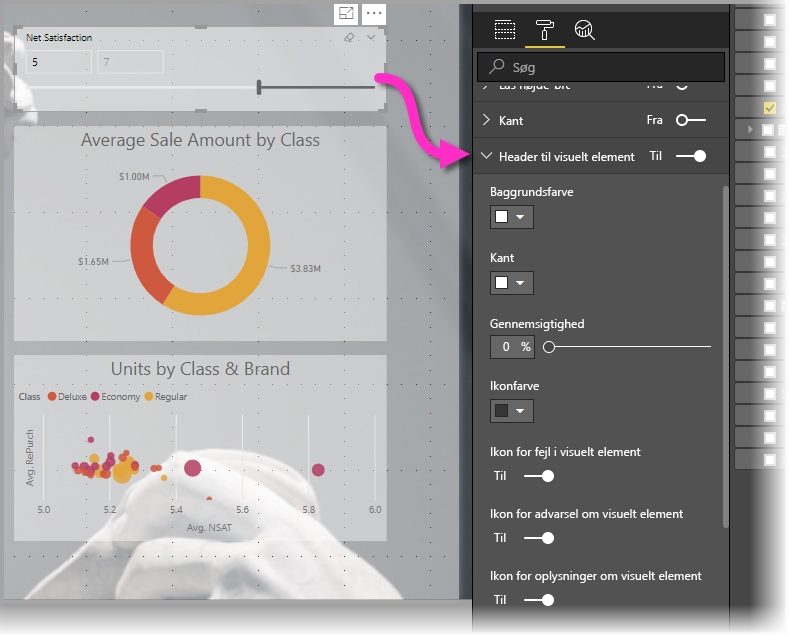Open the Baggrundsfarve color dropdown

coord(512,217)
